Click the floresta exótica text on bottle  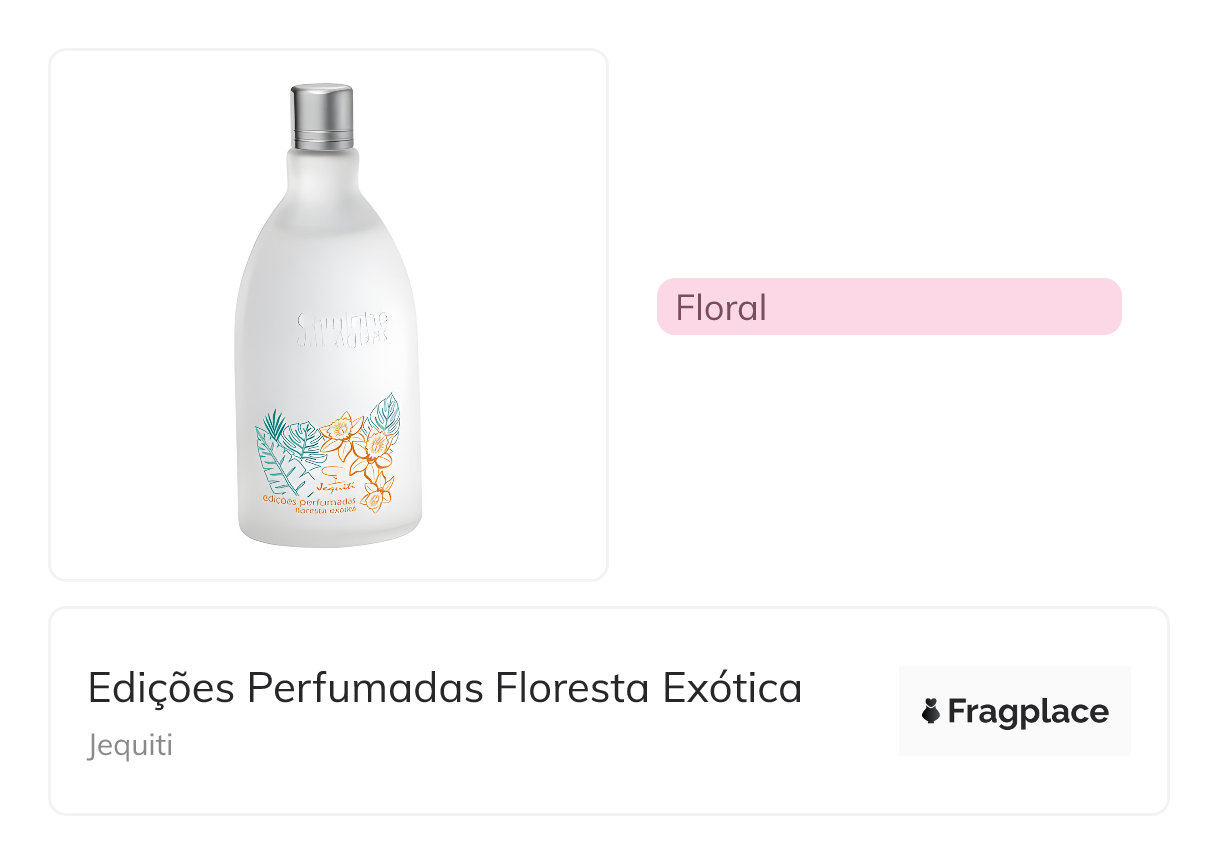pos(324,508)
